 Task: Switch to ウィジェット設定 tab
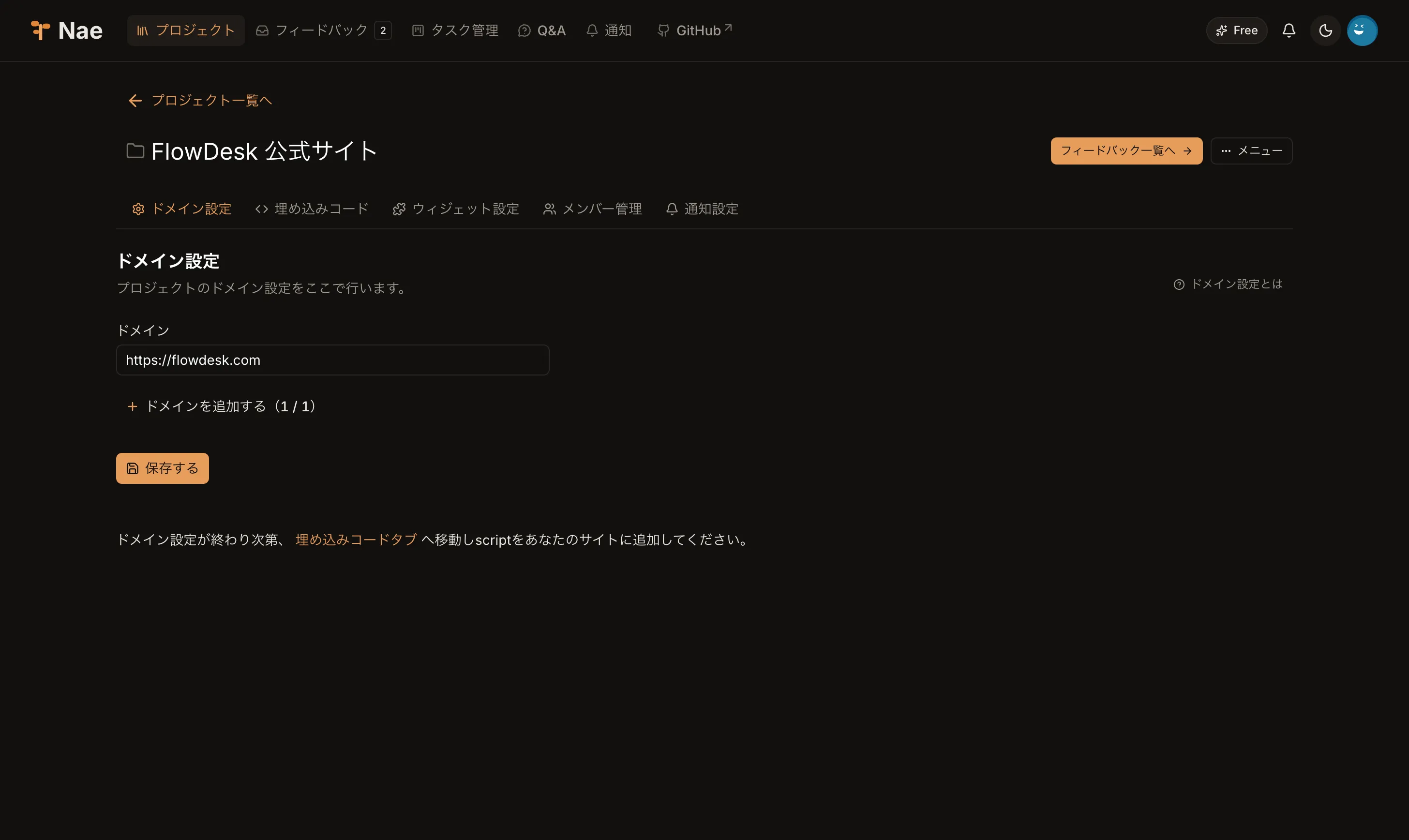pos(455,209)
